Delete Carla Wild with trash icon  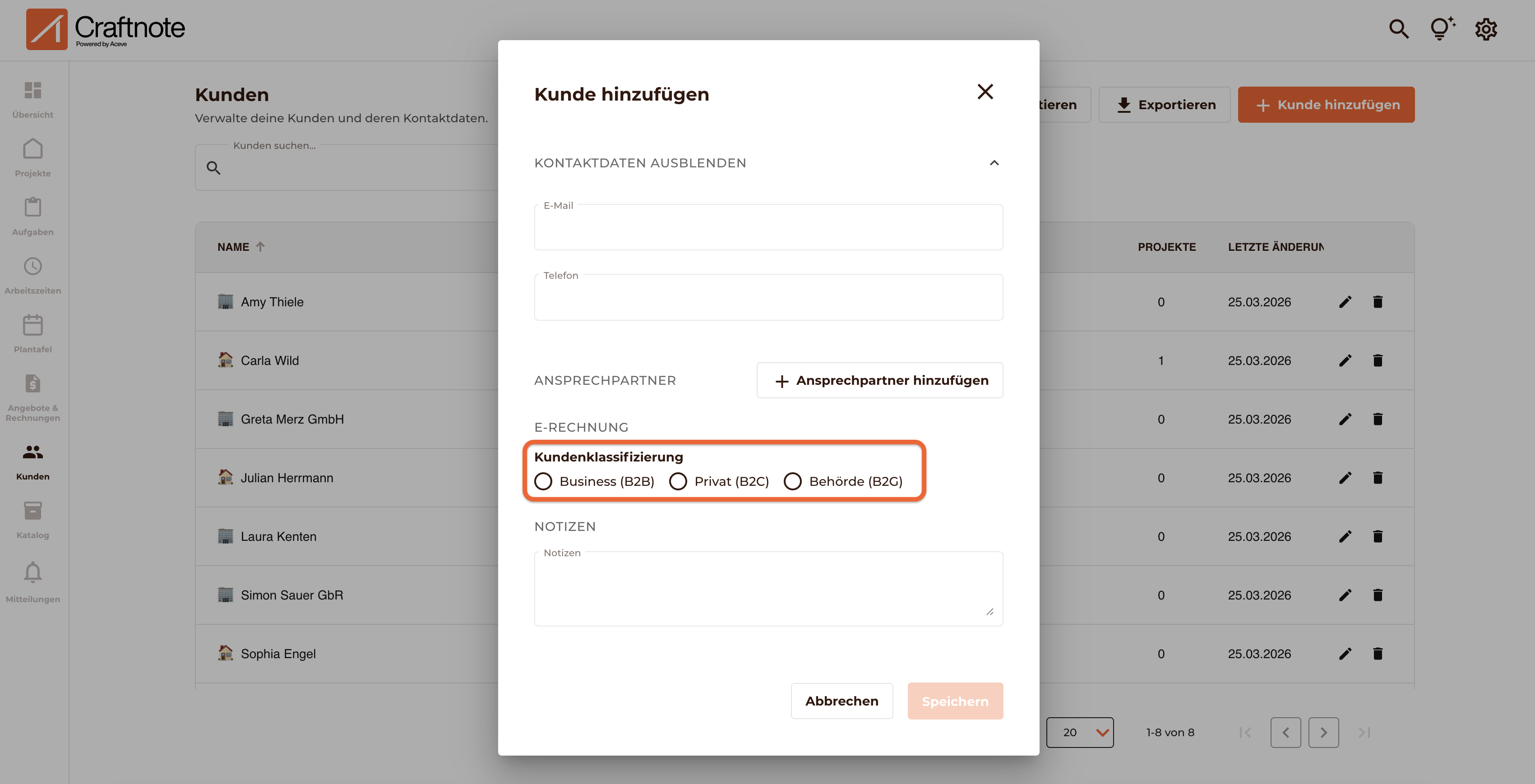click(x=1378, y=360)
